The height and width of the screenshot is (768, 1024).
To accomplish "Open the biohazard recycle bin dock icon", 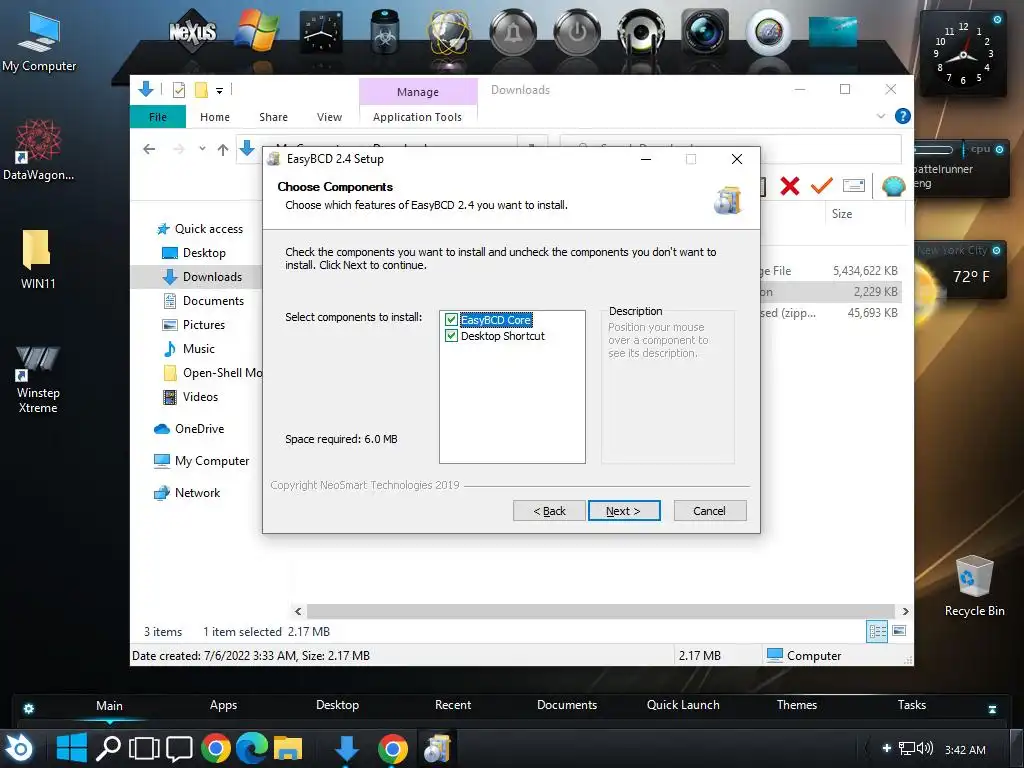I will tap(385, 31).
